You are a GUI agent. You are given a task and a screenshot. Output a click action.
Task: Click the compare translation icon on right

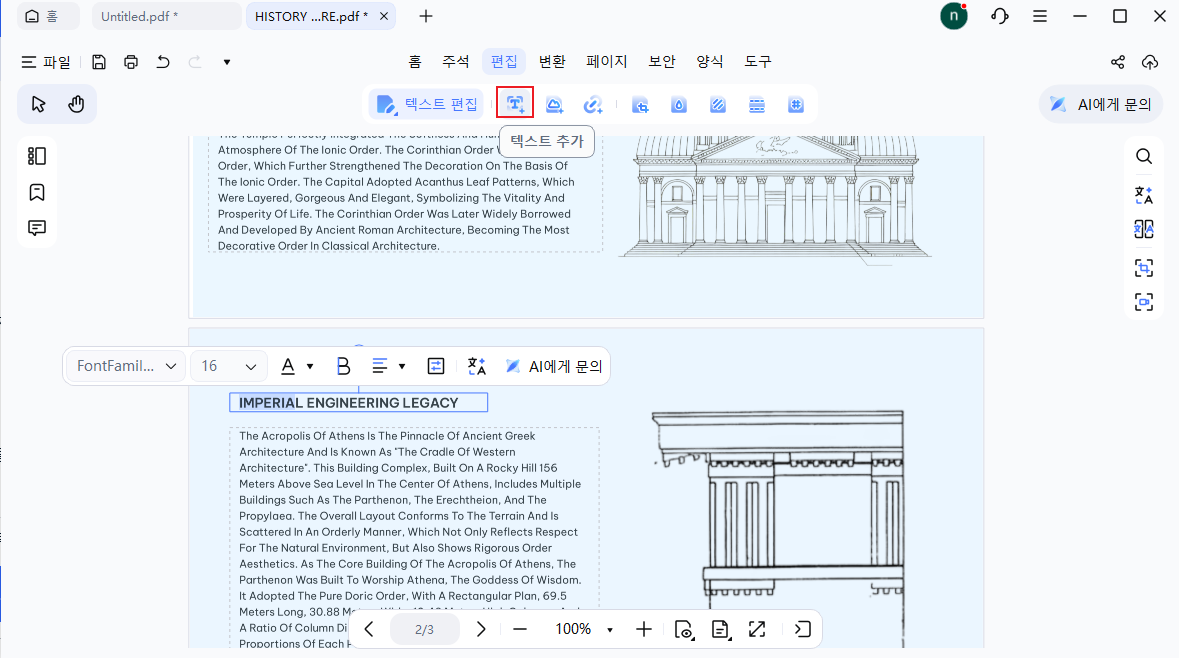1144,229
